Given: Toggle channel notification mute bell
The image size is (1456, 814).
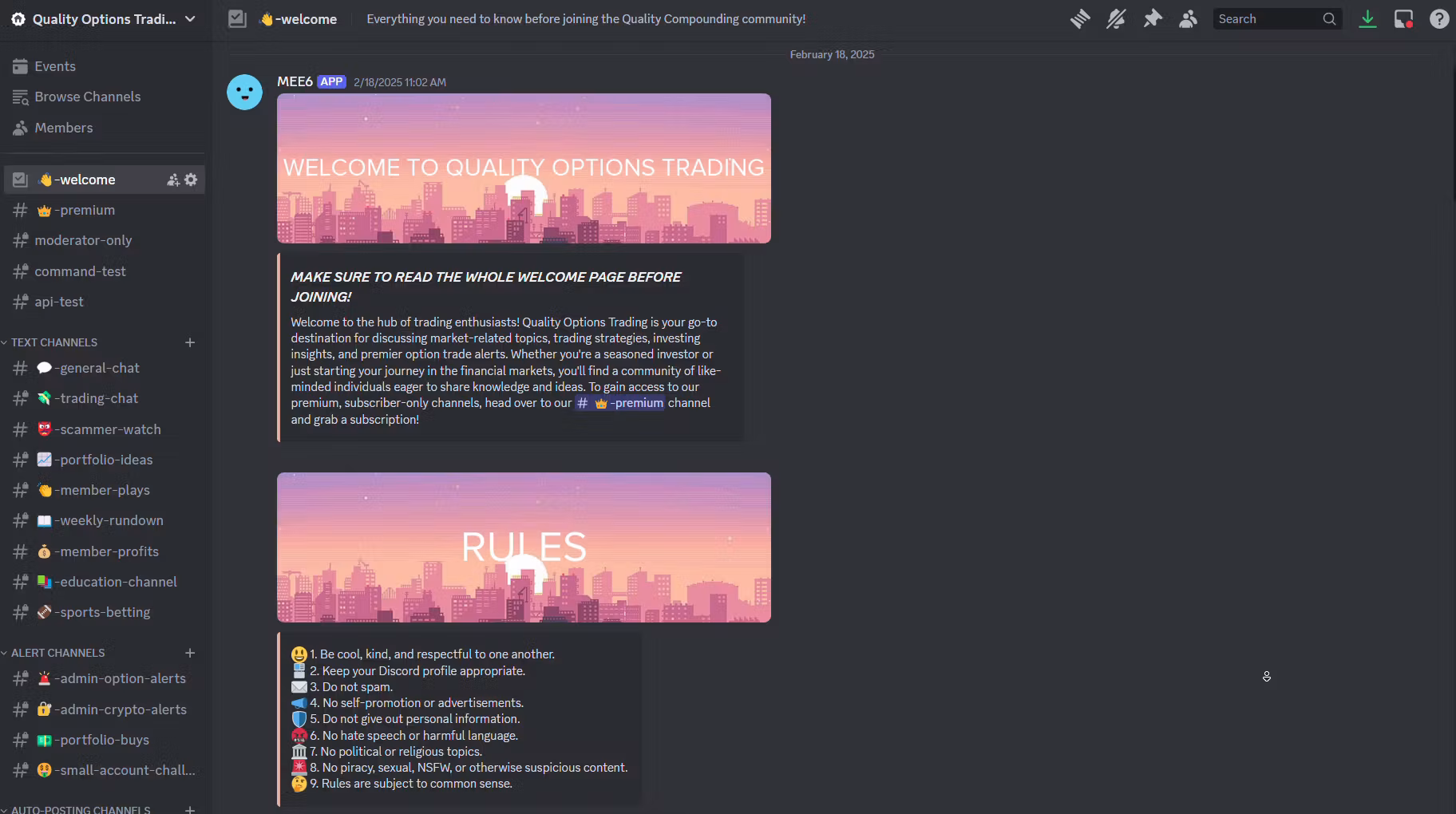Looking at the screenshot, I should click(x=1116, y=19).
